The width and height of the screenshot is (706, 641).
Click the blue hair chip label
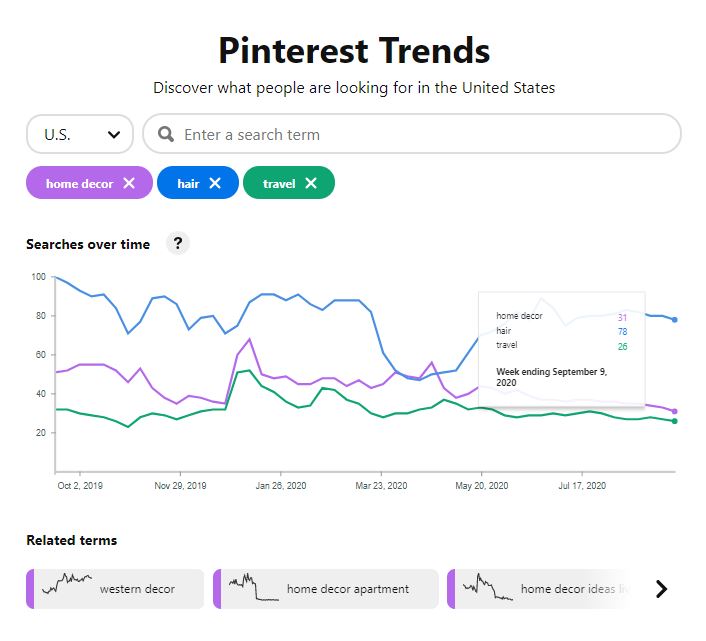(x=188, y=183)
